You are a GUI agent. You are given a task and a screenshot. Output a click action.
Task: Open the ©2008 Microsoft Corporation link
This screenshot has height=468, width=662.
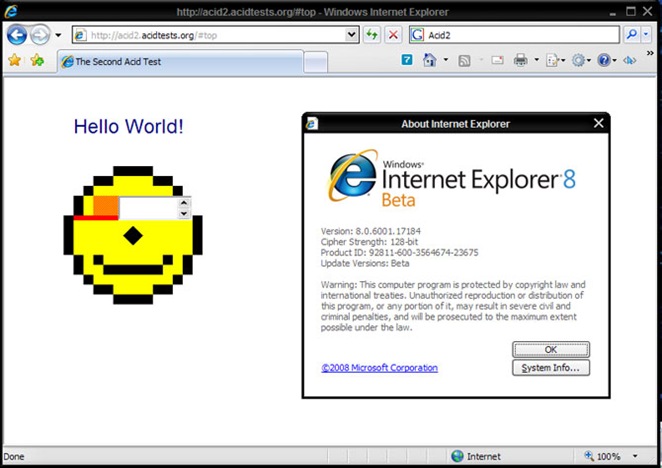pyautogui.click(x=380, y=368)
